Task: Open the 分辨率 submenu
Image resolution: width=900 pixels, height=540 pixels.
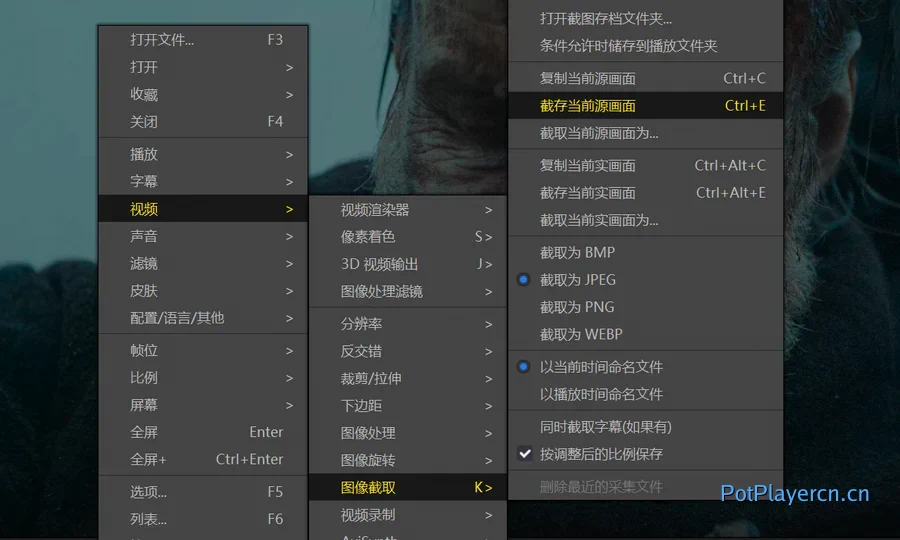Action: [408, 324]
